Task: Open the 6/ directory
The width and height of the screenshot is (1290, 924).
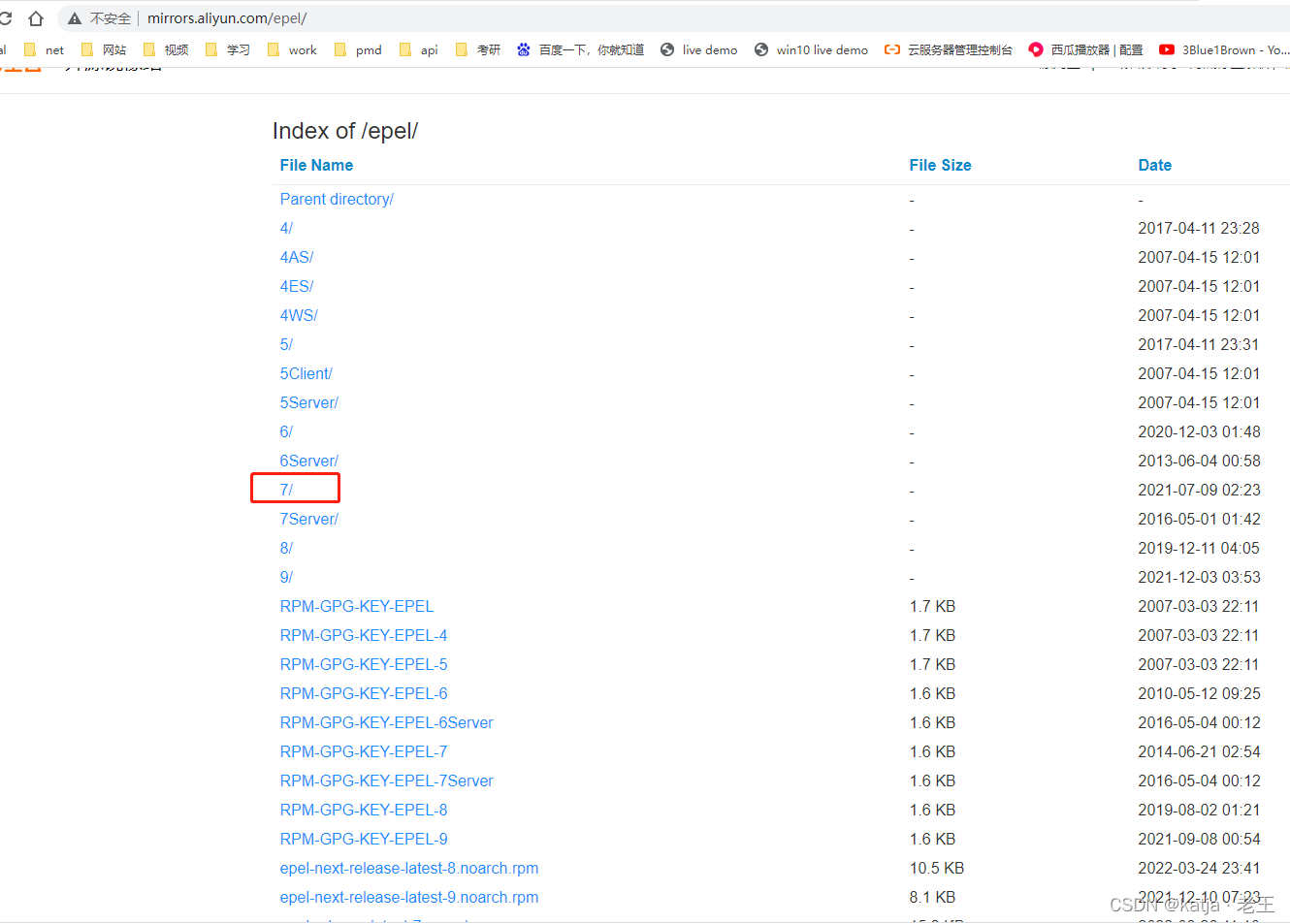Action: pyautogui.click(x=286, y=431)
